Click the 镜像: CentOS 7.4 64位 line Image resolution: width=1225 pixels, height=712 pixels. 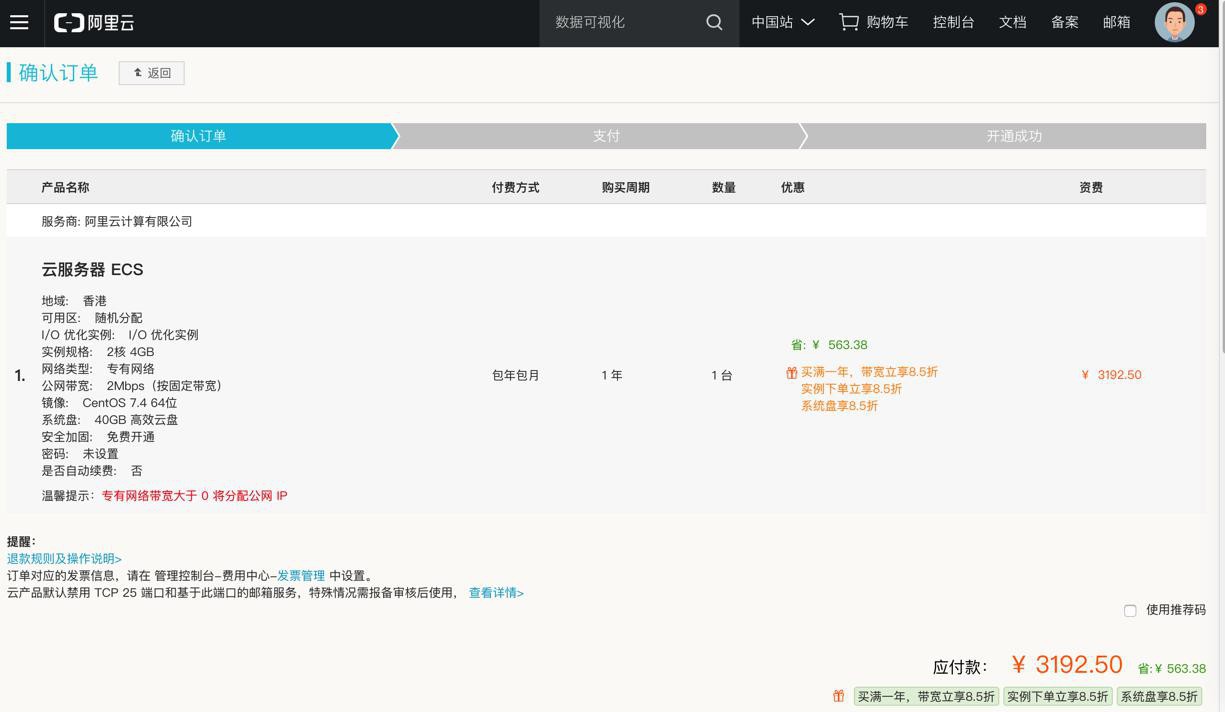pos(109,403)
